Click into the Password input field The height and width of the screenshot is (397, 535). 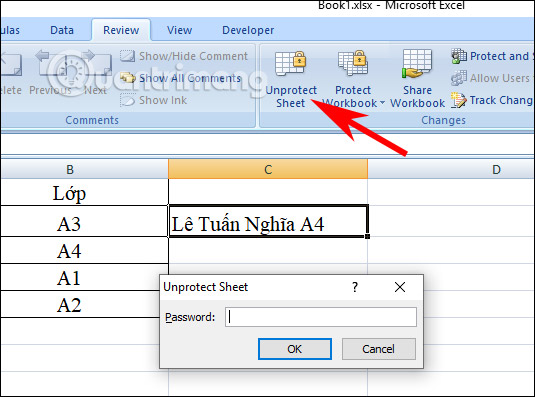(321, 317)
